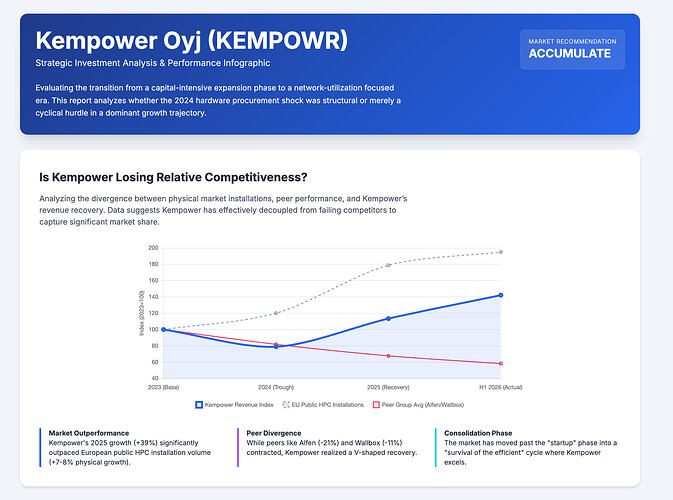This screenshot has width=673, height=500.
Task: Click the ACCUMULATE market recommendation badge
Action: (x=572, y=49)
